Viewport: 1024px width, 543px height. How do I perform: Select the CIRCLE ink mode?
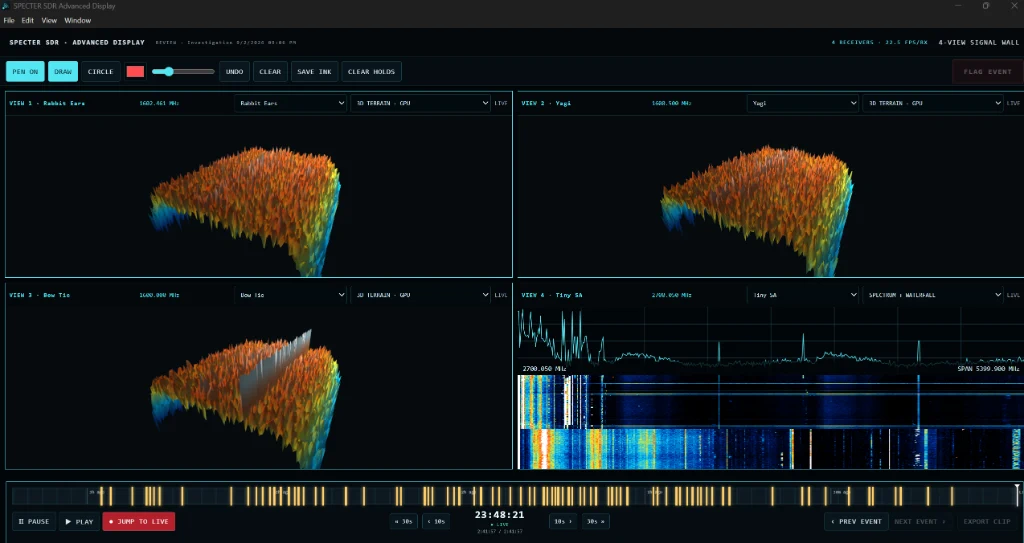(101, 72)
